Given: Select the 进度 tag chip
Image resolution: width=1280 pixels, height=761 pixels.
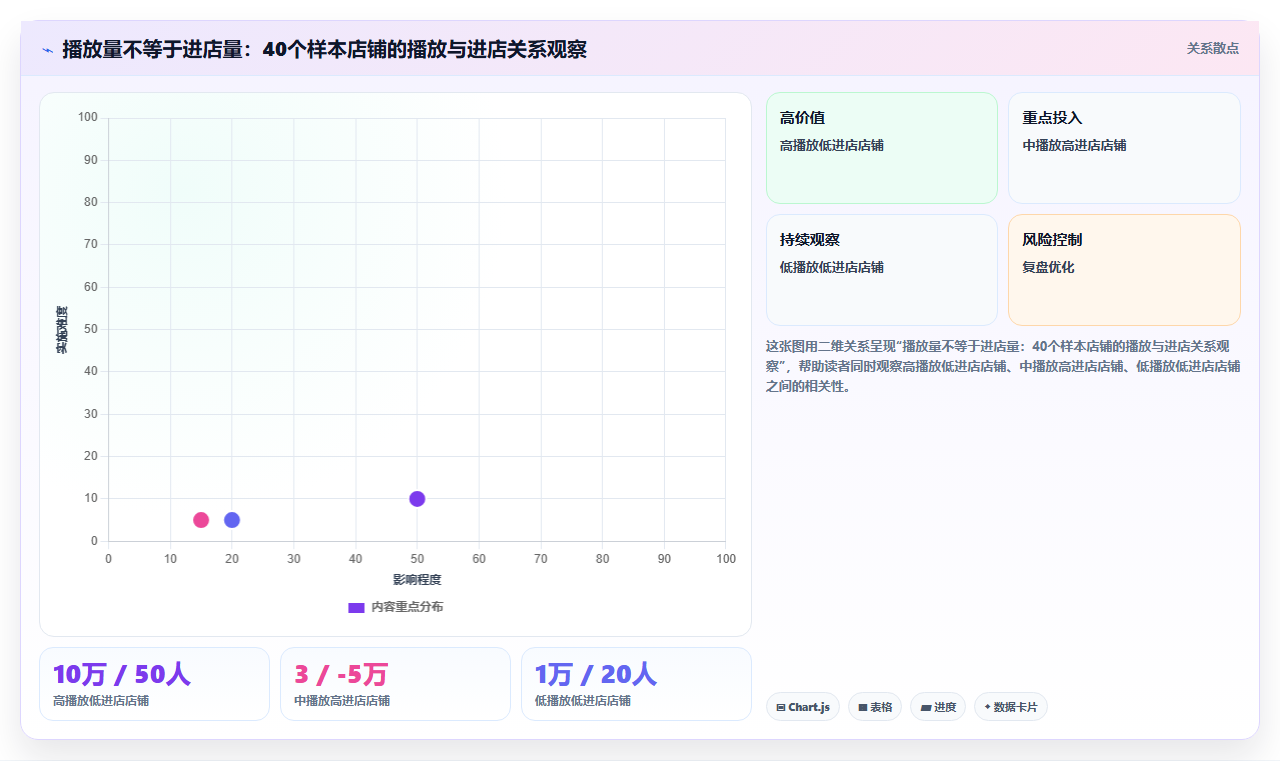Looking at the screenshot, I should [x=938, y=707].
